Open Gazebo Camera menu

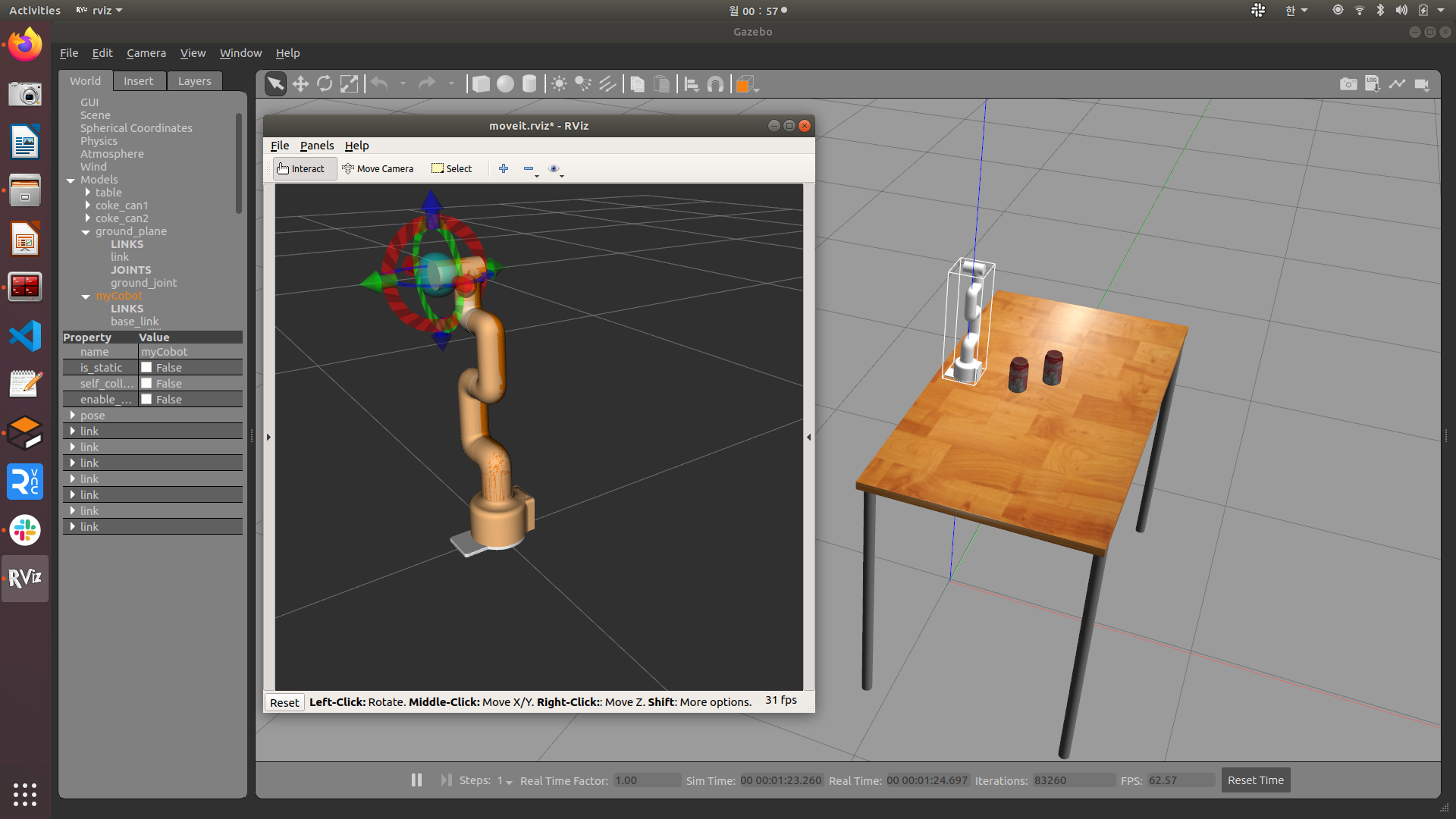[x=146, y=52]
